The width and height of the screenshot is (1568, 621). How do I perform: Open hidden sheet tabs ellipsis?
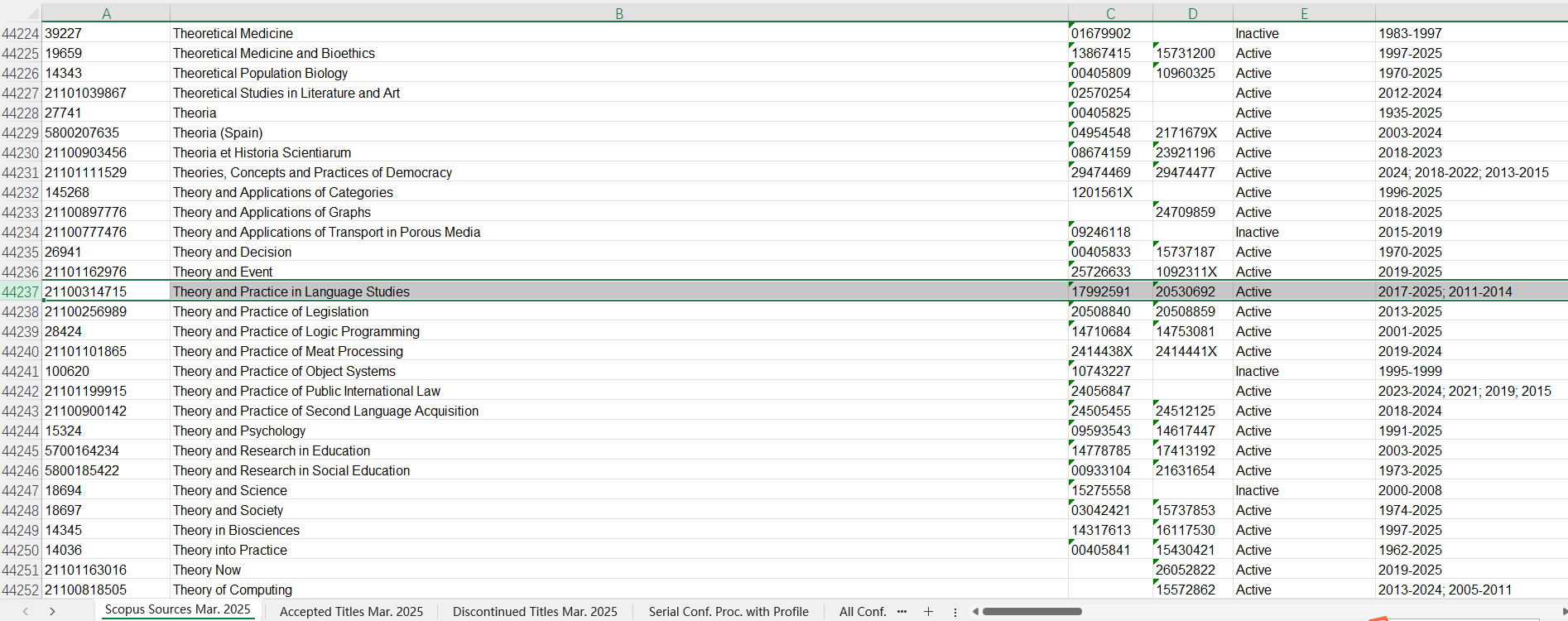coord(902,612)
